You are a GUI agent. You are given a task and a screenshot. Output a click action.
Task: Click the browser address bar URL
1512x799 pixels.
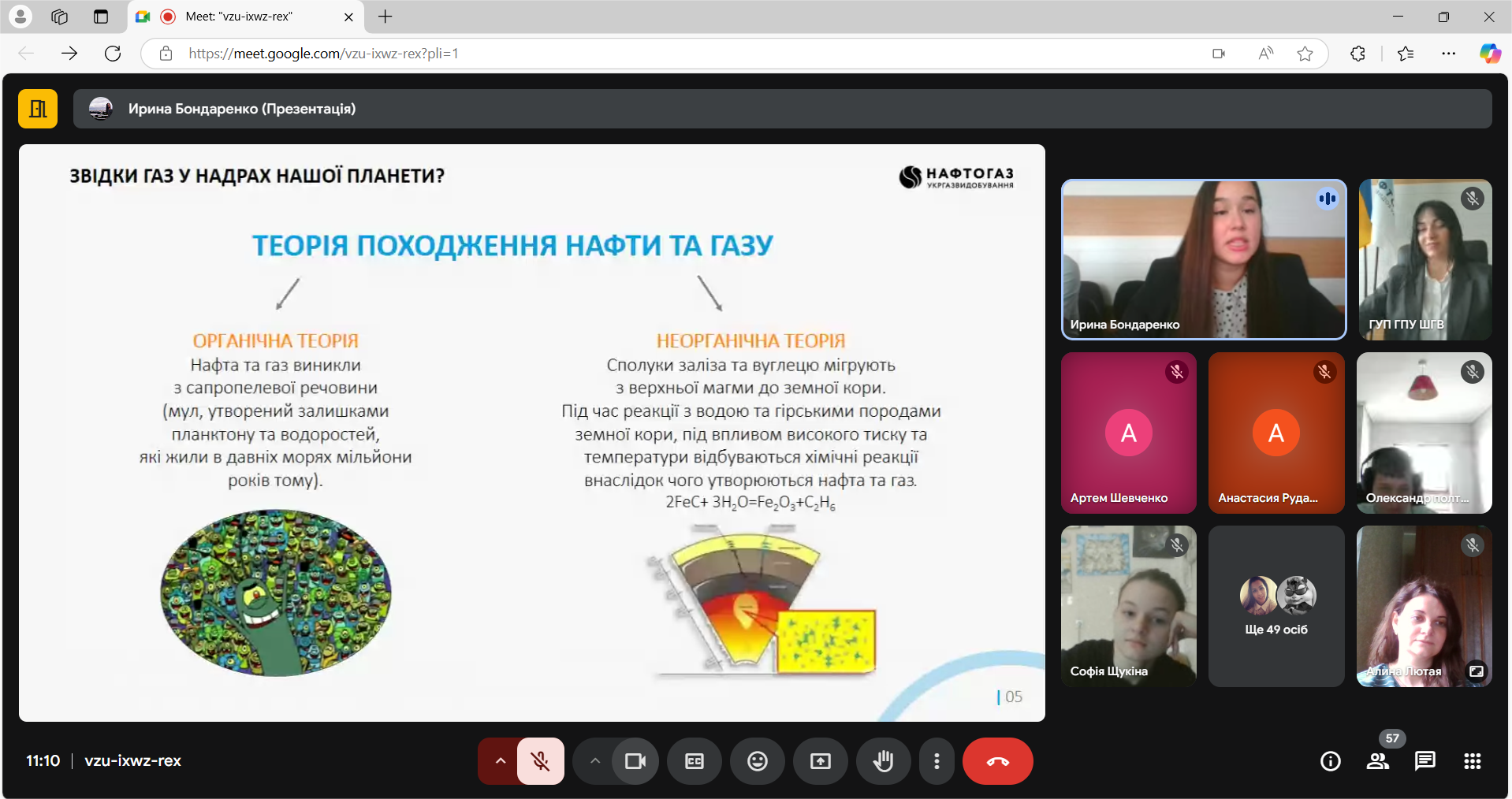pyautogui.click(x=323, y=54)
